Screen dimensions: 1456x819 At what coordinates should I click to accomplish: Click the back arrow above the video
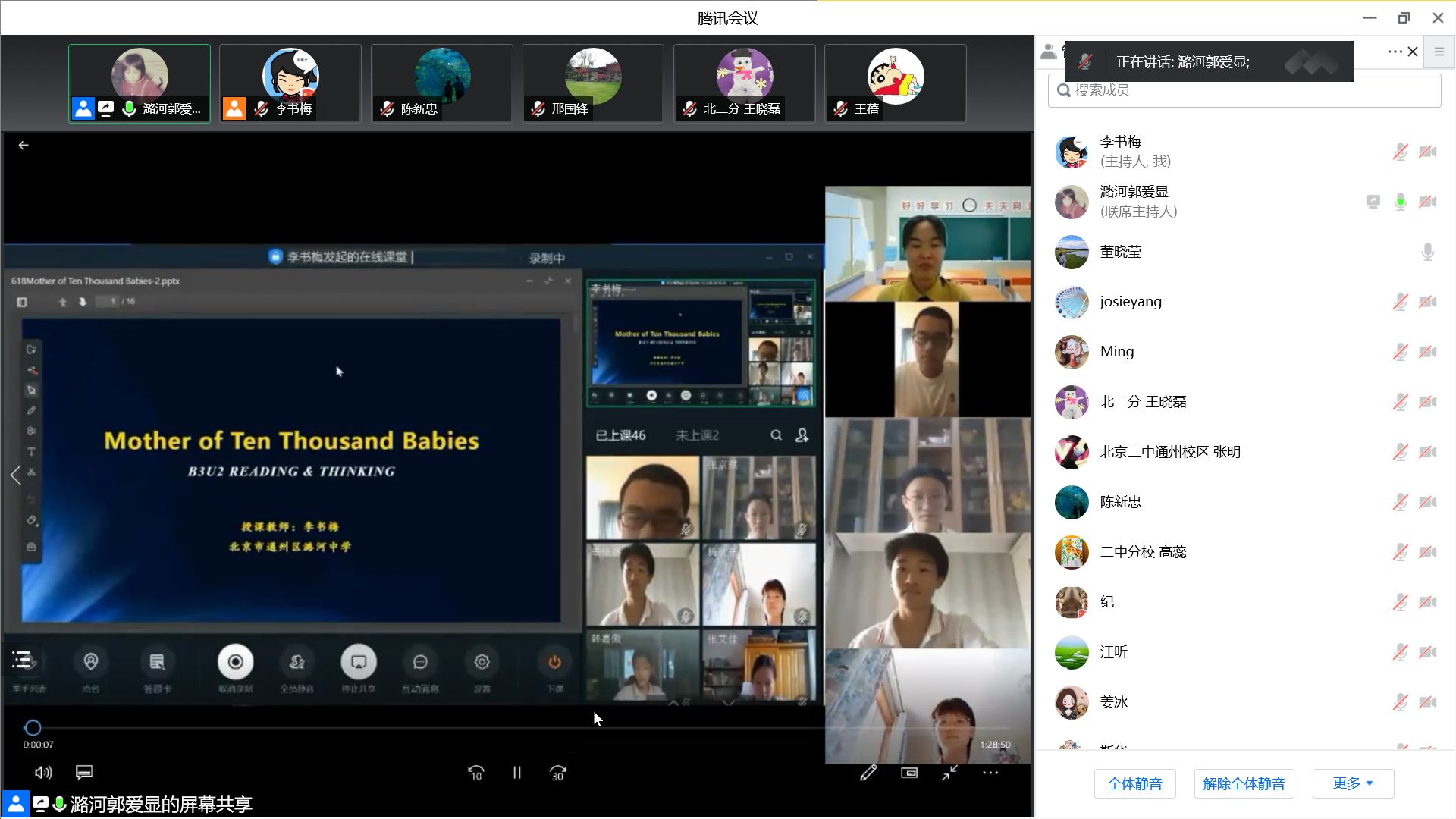24,145
